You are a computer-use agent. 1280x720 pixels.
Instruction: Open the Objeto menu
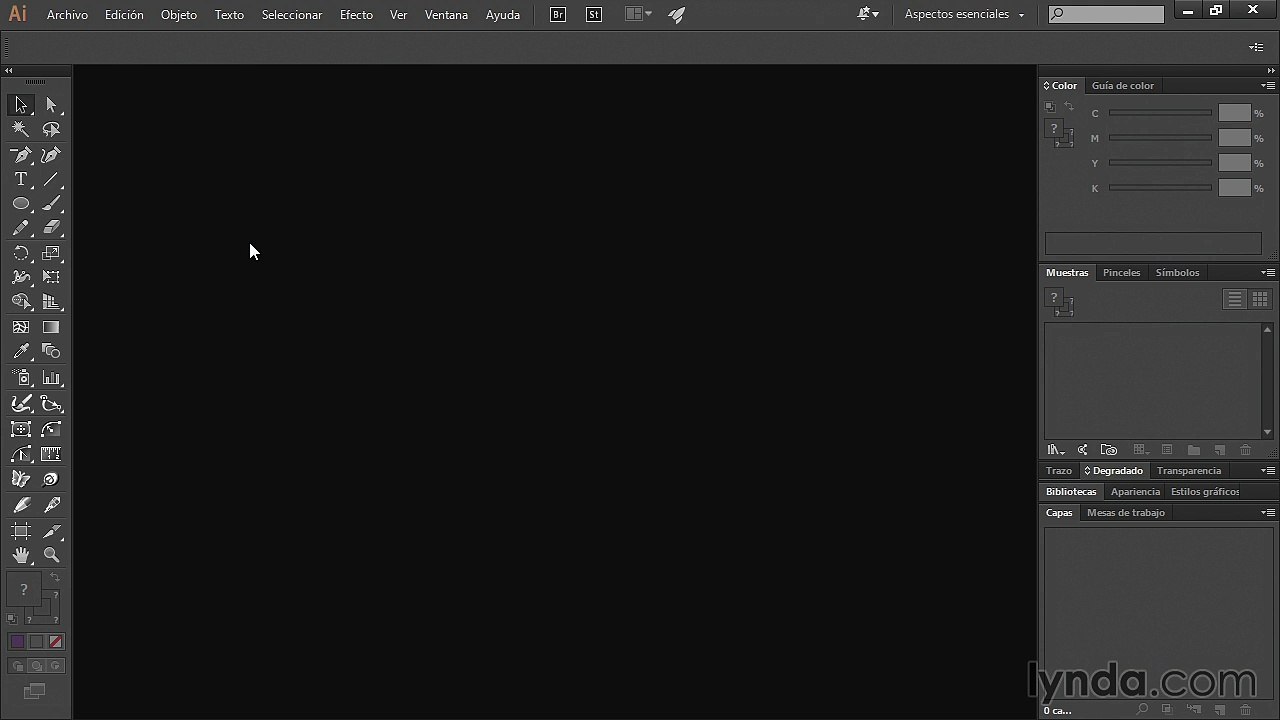click(179, 15)
